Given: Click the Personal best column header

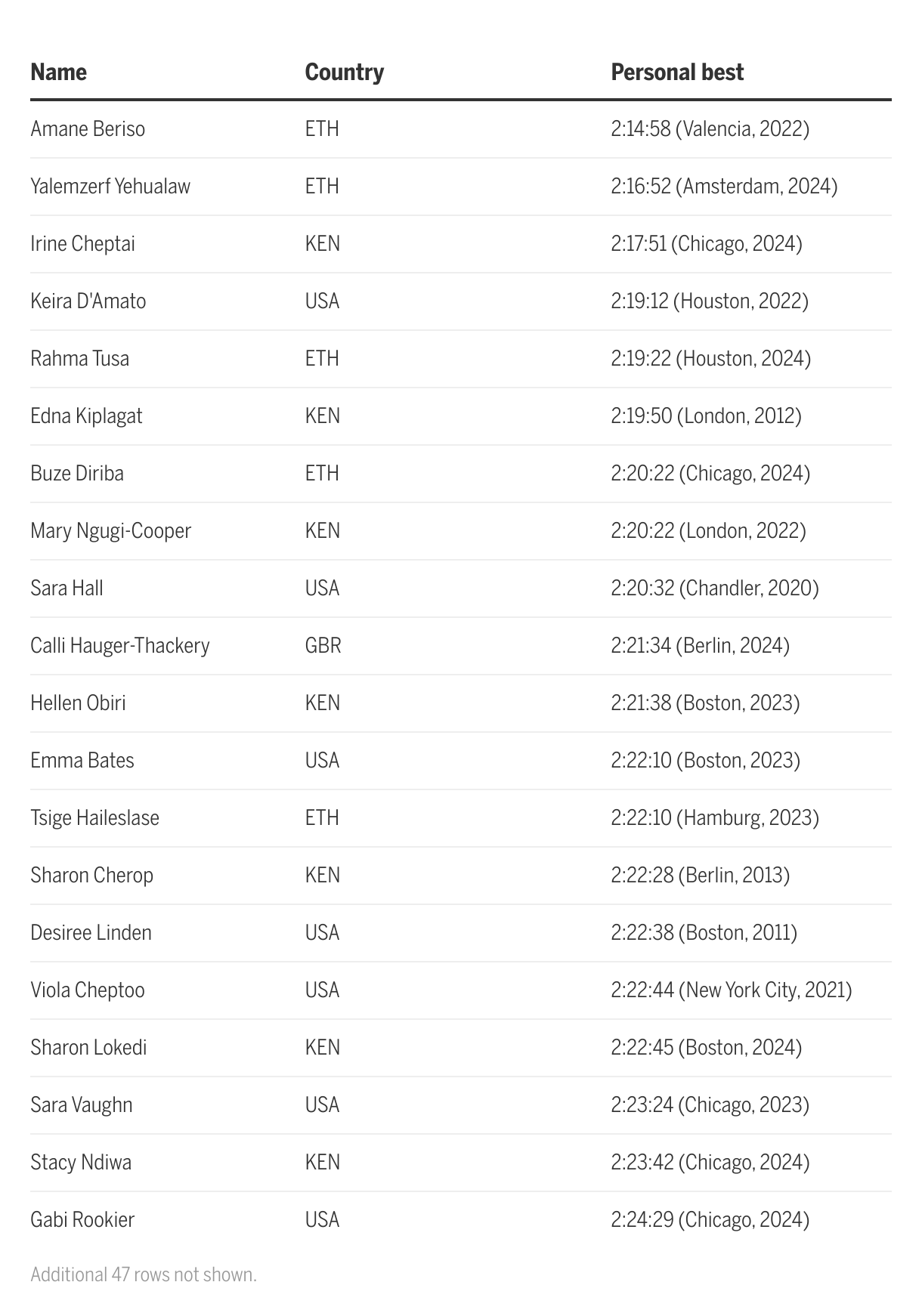Looking at the screenshot, I should click(x=676, y=73).
